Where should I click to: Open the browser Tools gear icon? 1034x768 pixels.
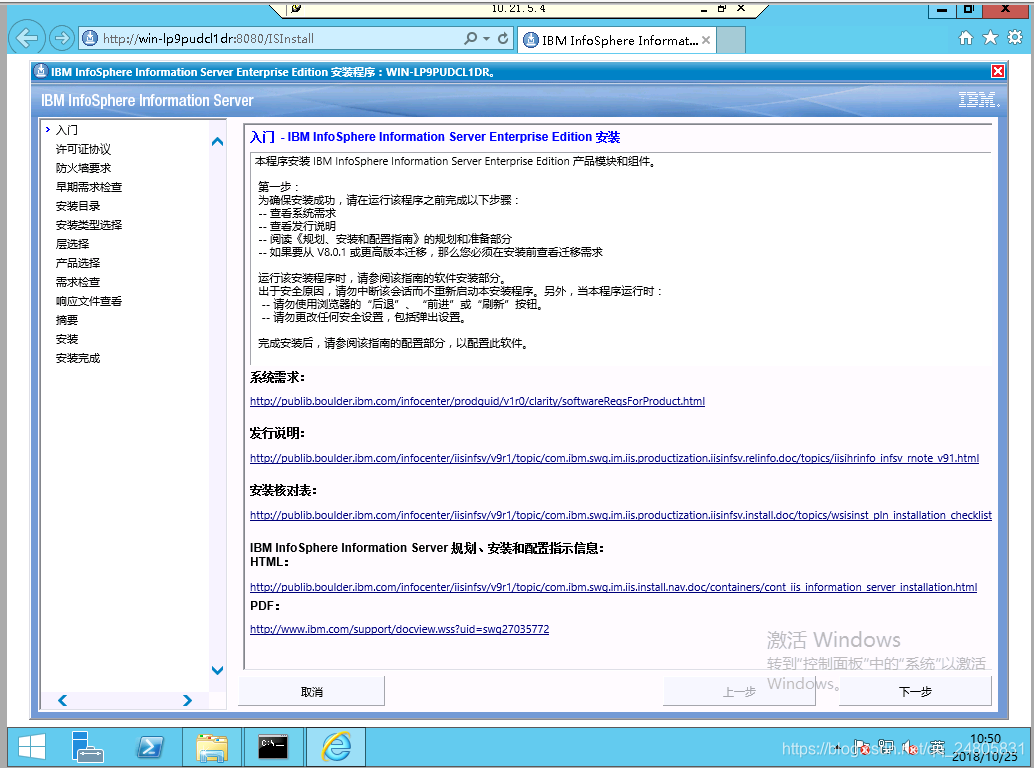click(1016, 38)
